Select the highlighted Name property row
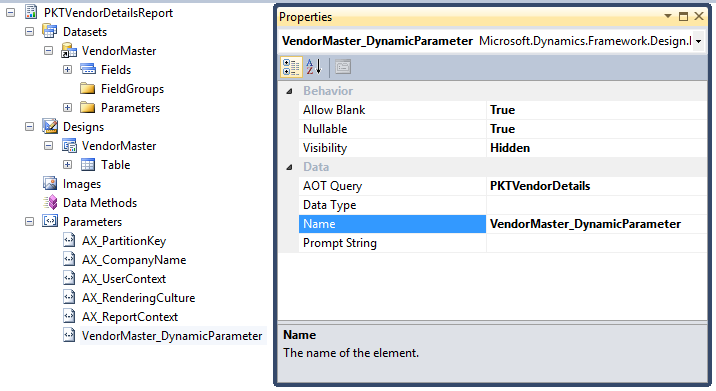The width and height of the screenshot is (716, 391). [x=502, y=224]
